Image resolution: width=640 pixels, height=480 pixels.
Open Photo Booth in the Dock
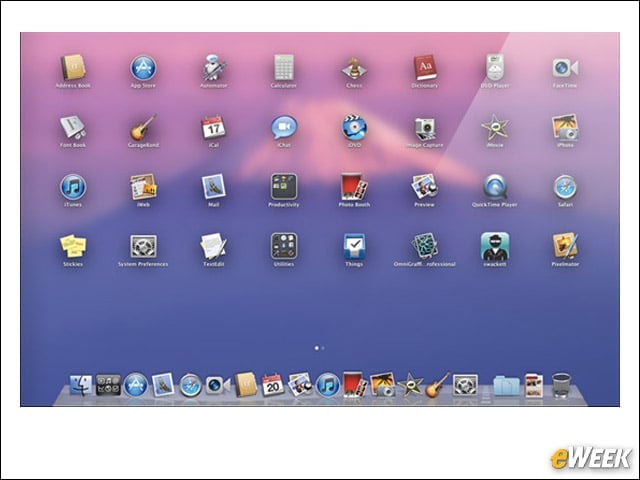[x=355, y=385]
